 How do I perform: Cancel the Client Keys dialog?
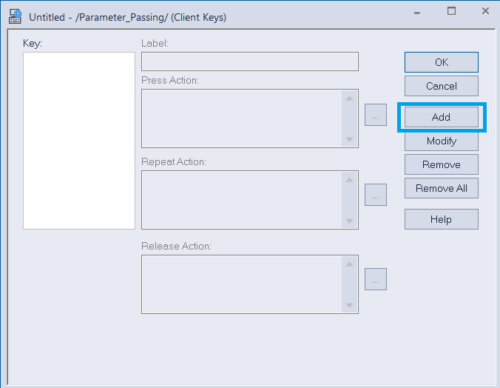pos(441,86)
